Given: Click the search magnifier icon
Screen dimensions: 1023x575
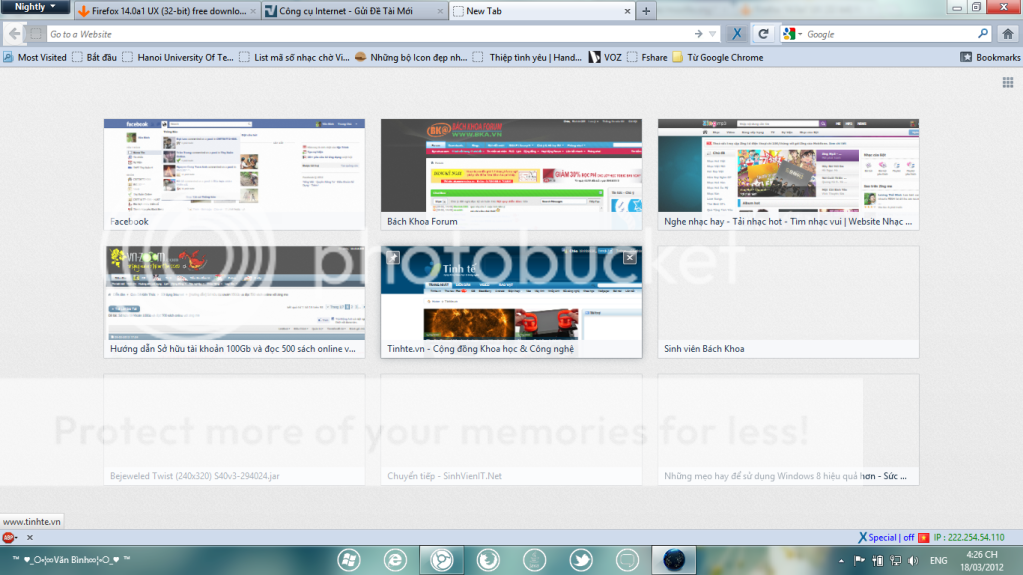Looking at the screenshot, I should (x=982, y=34).
